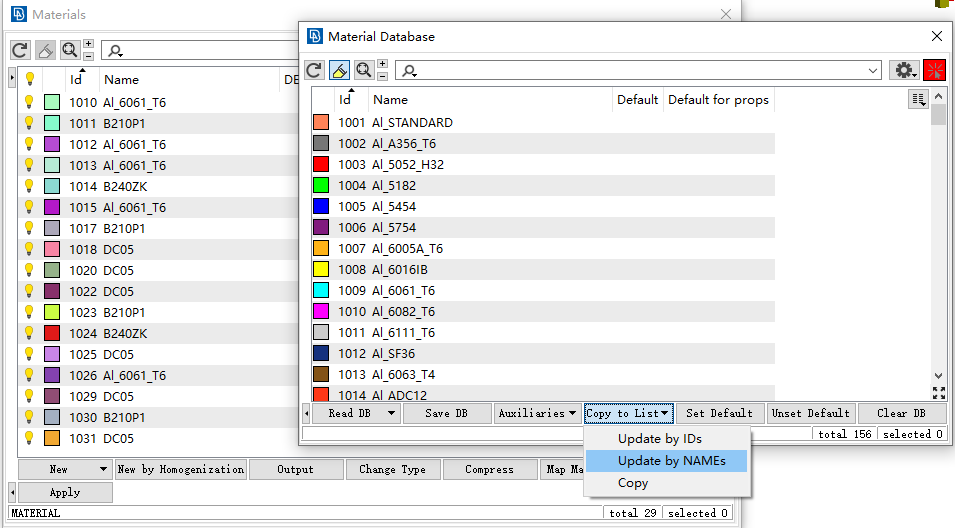The image size is (955, 528).
Task: Click plus icon in Materials window toolbar
Action: [x=88, y=44]
